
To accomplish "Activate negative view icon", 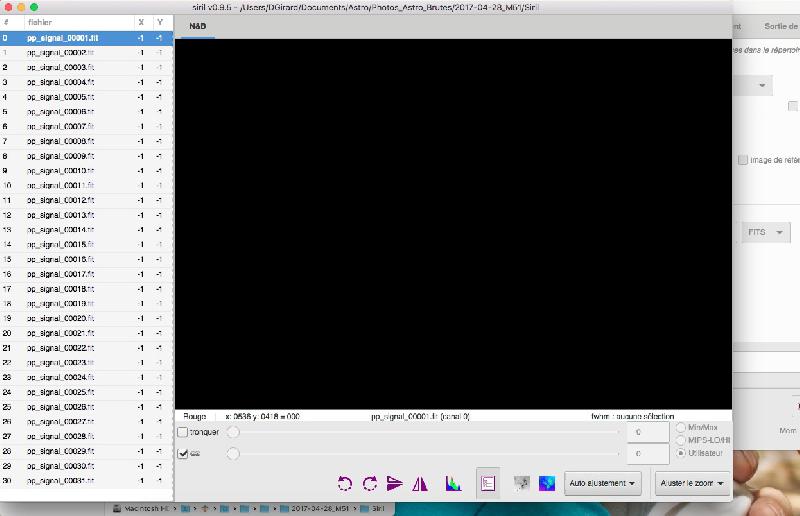I will (521, 483).
